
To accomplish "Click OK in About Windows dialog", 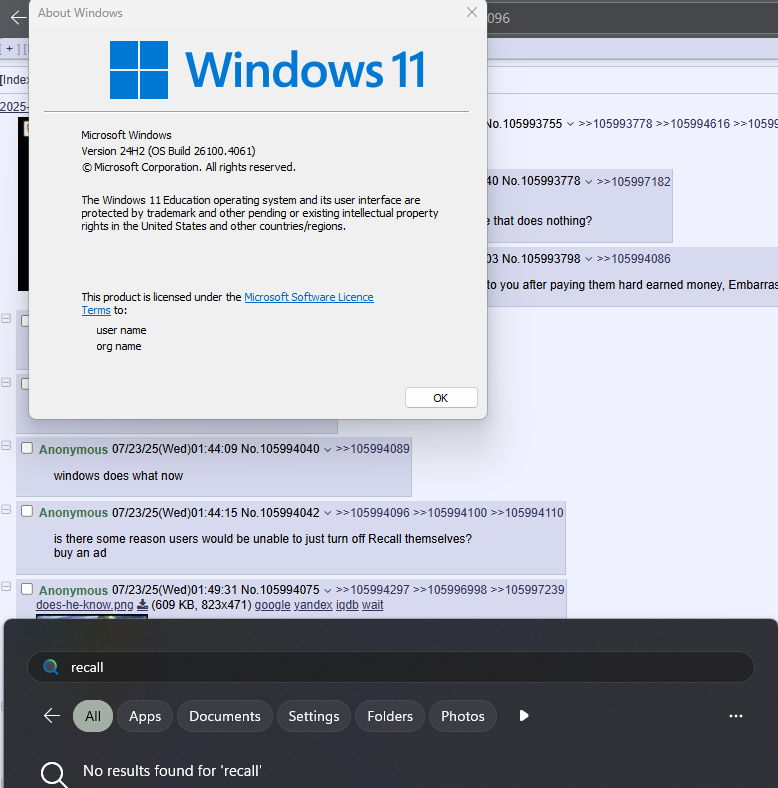I will [441, 398].
